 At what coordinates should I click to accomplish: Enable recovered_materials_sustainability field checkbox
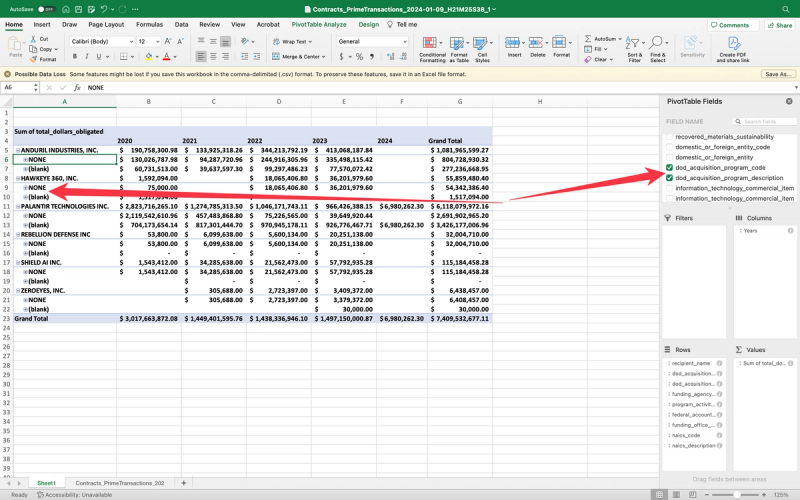point(669,136)
